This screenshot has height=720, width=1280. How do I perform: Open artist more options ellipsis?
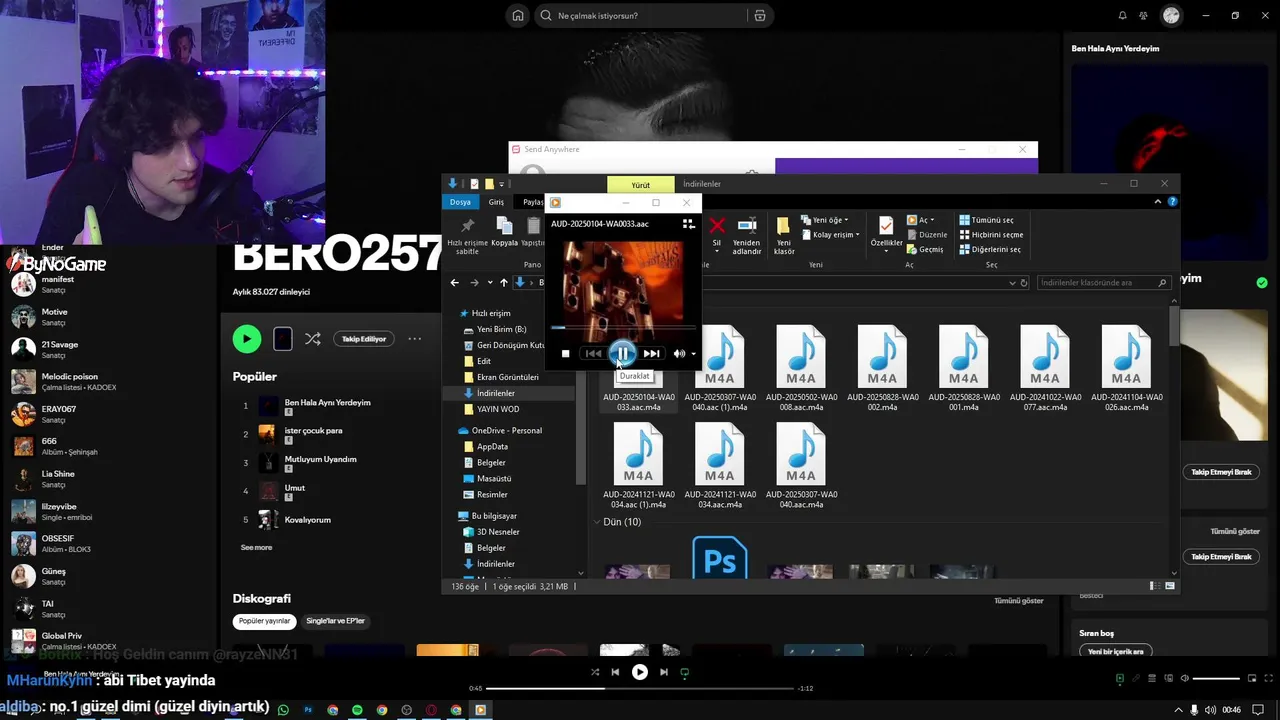pos(415,339)
